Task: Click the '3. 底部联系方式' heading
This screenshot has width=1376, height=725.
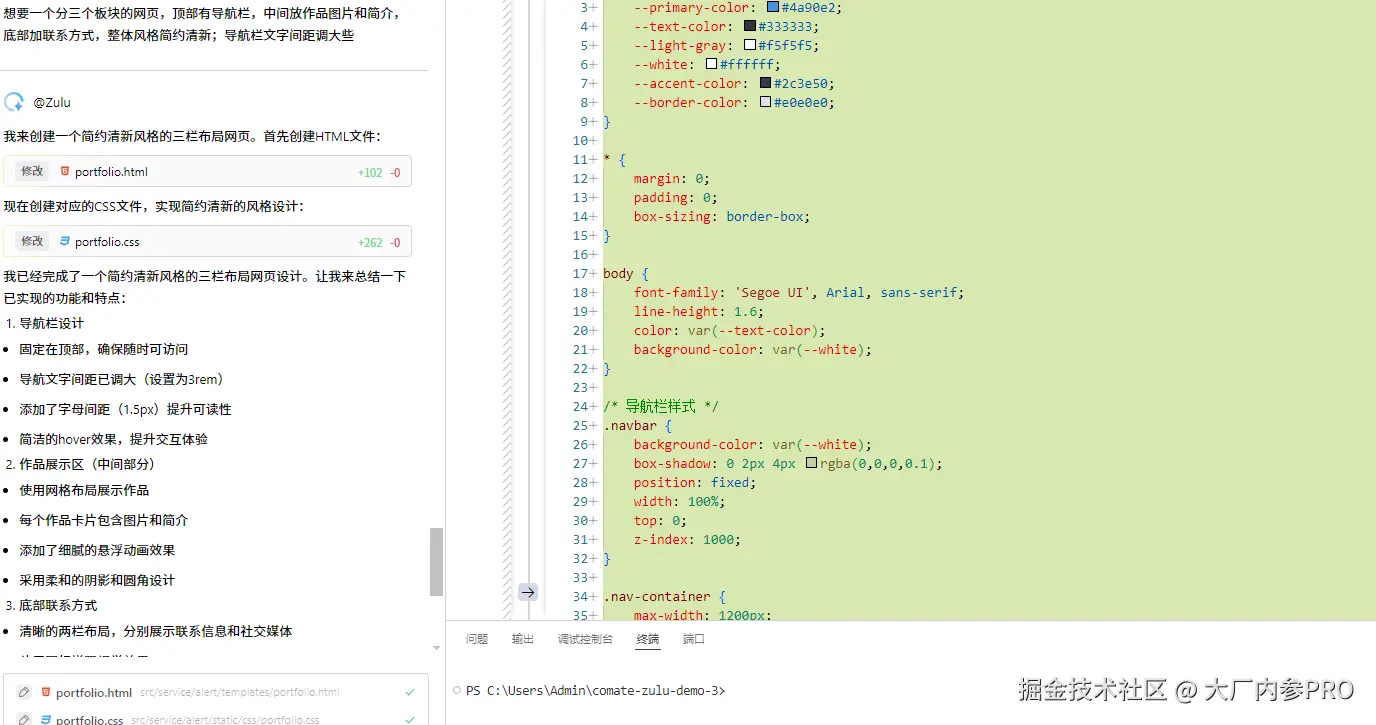Action: click(x=52, y=605)
